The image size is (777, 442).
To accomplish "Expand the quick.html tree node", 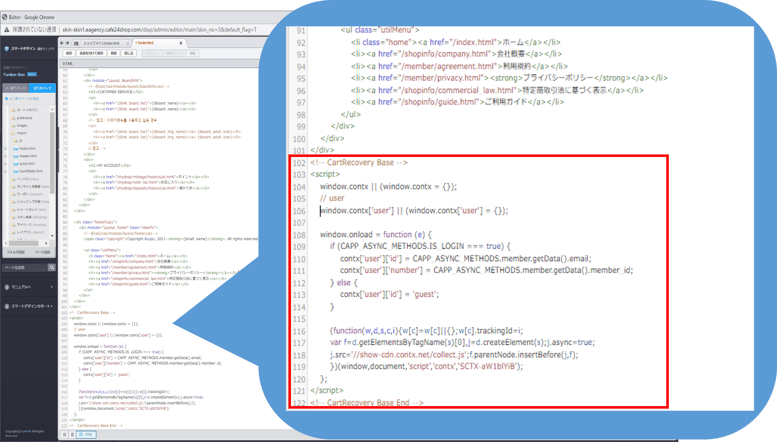I will pos(5,164).
